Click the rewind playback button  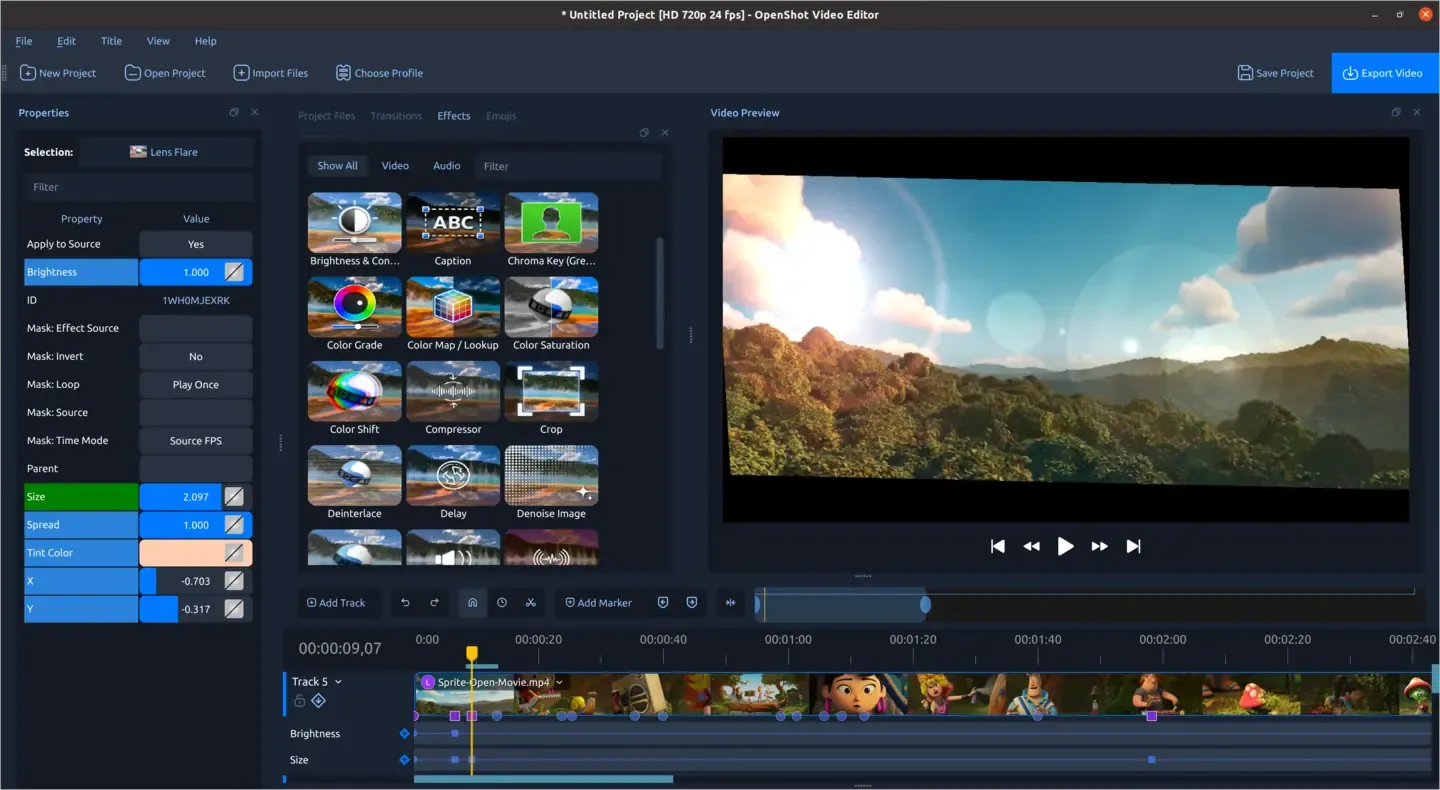(1031, 546)
